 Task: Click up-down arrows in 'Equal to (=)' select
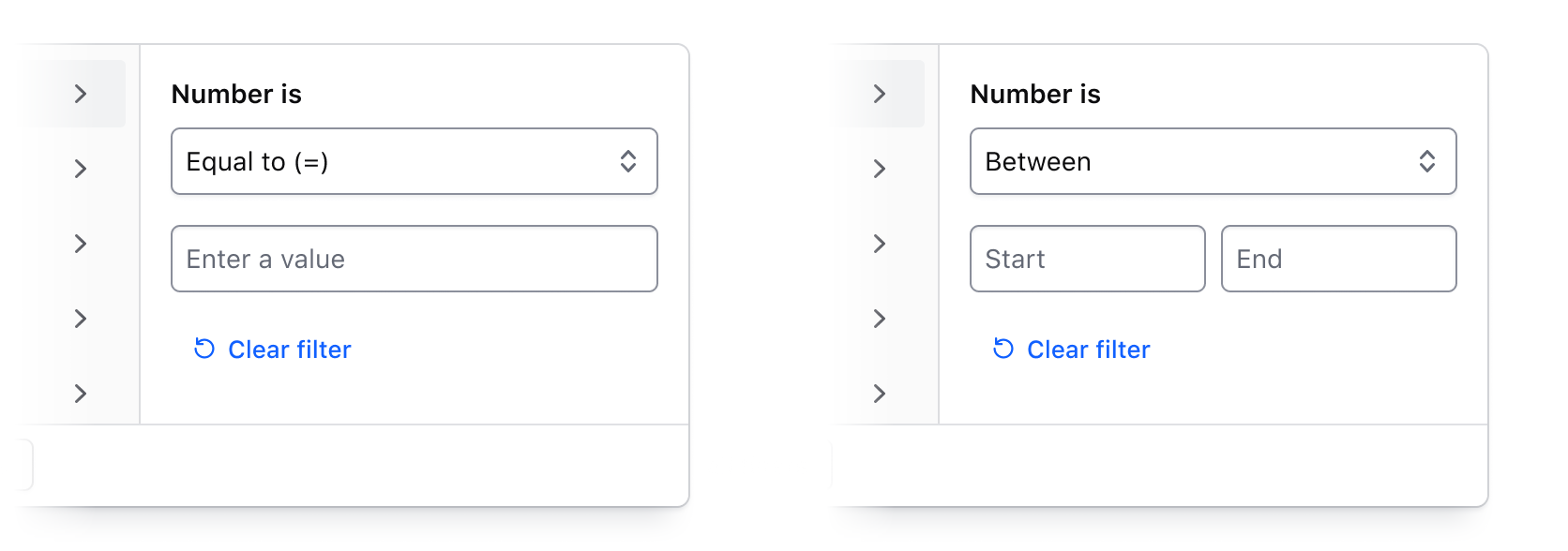coord(628,161)
